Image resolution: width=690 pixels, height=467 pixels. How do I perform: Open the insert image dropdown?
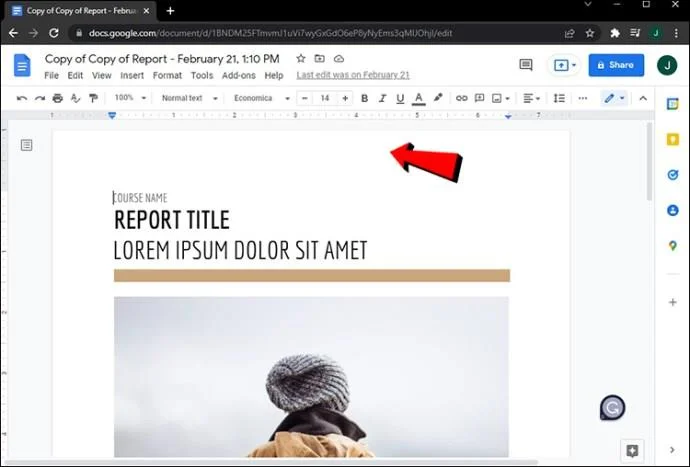501,98
